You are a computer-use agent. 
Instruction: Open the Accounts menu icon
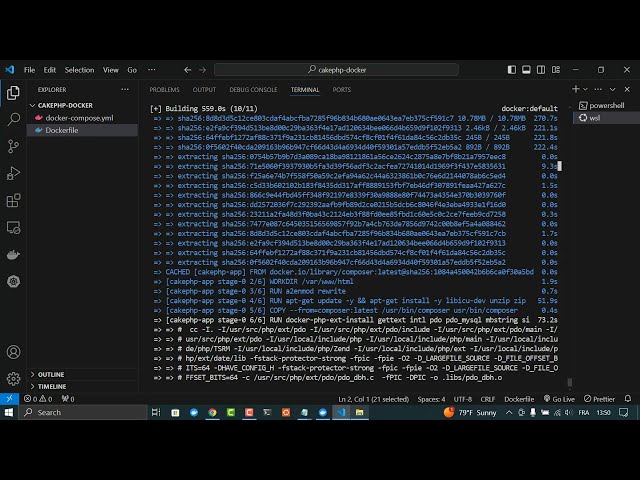[13, 352]
